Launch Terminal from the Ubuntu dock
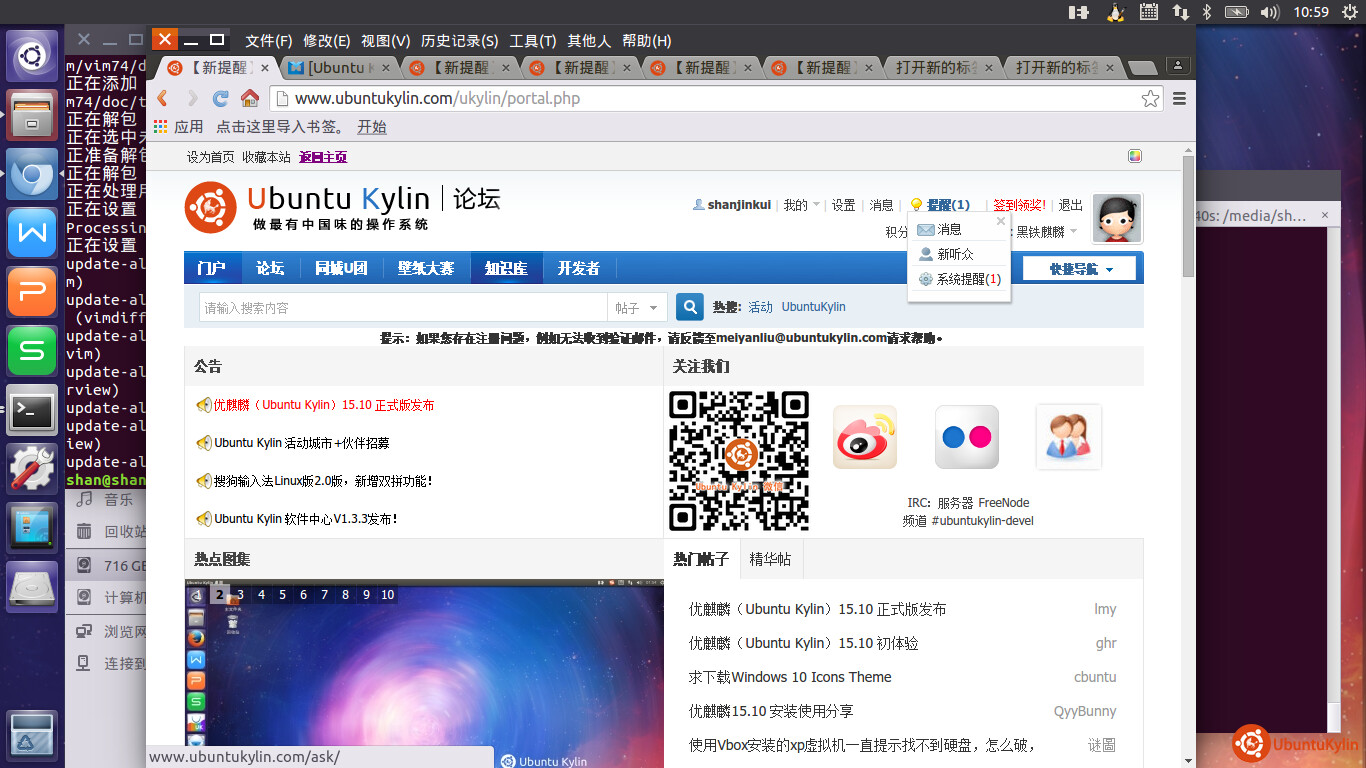 pos(32,409)
